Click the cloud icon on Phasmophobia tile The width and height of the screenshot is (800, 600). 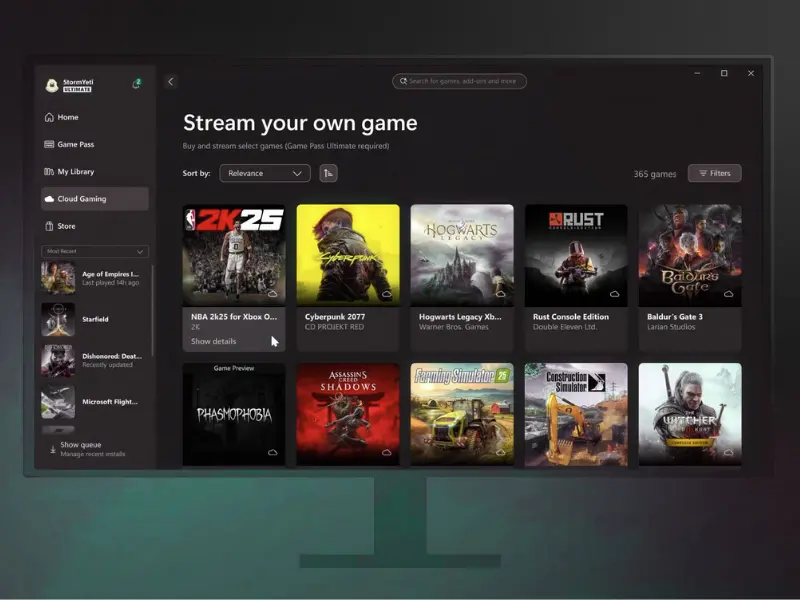272,453
